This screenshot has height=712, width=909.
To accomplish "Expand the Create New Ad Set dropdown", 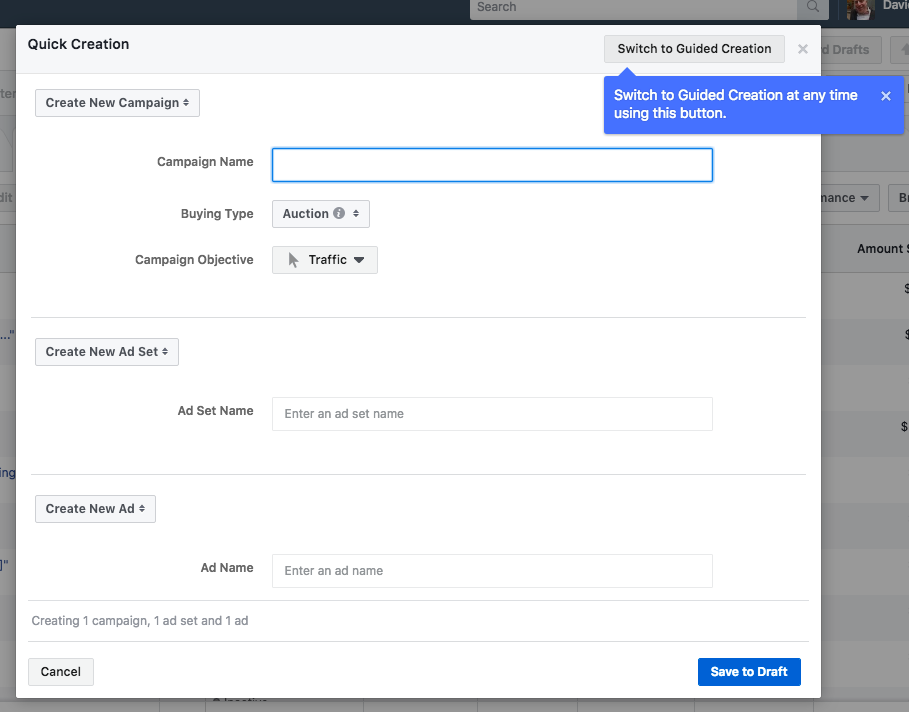I will [x=107, y=352].
